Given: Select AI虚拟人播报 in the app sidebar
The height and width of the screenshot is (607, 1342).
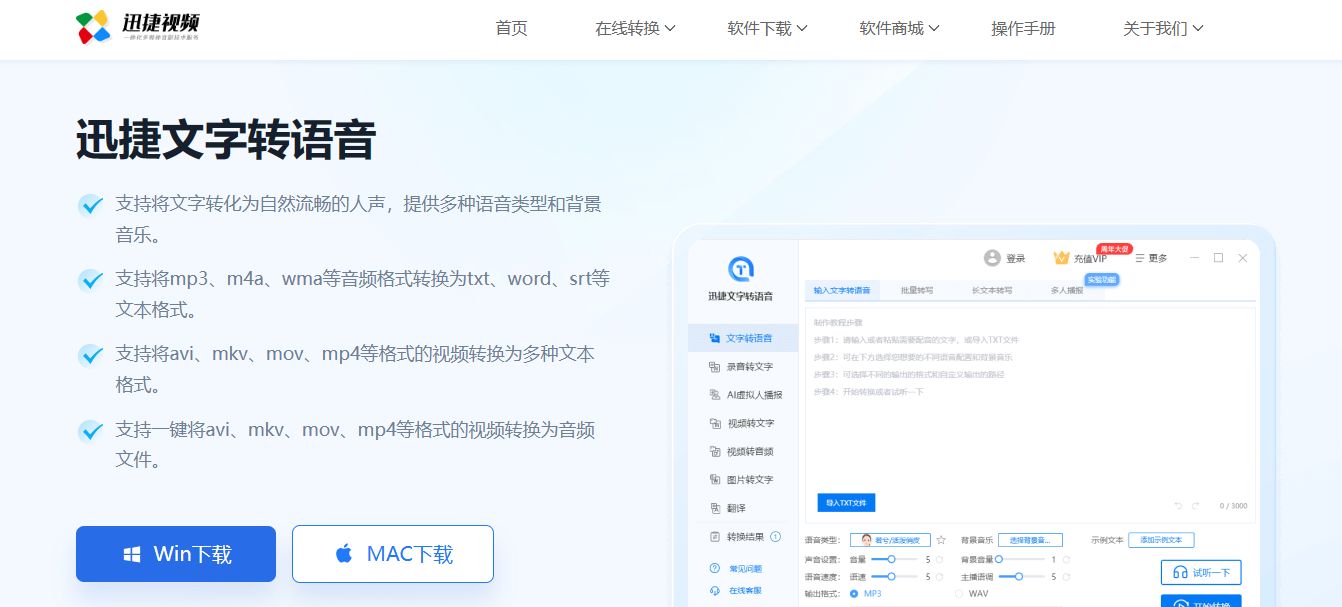Looking at the screenshot, I should coord(743,395).
